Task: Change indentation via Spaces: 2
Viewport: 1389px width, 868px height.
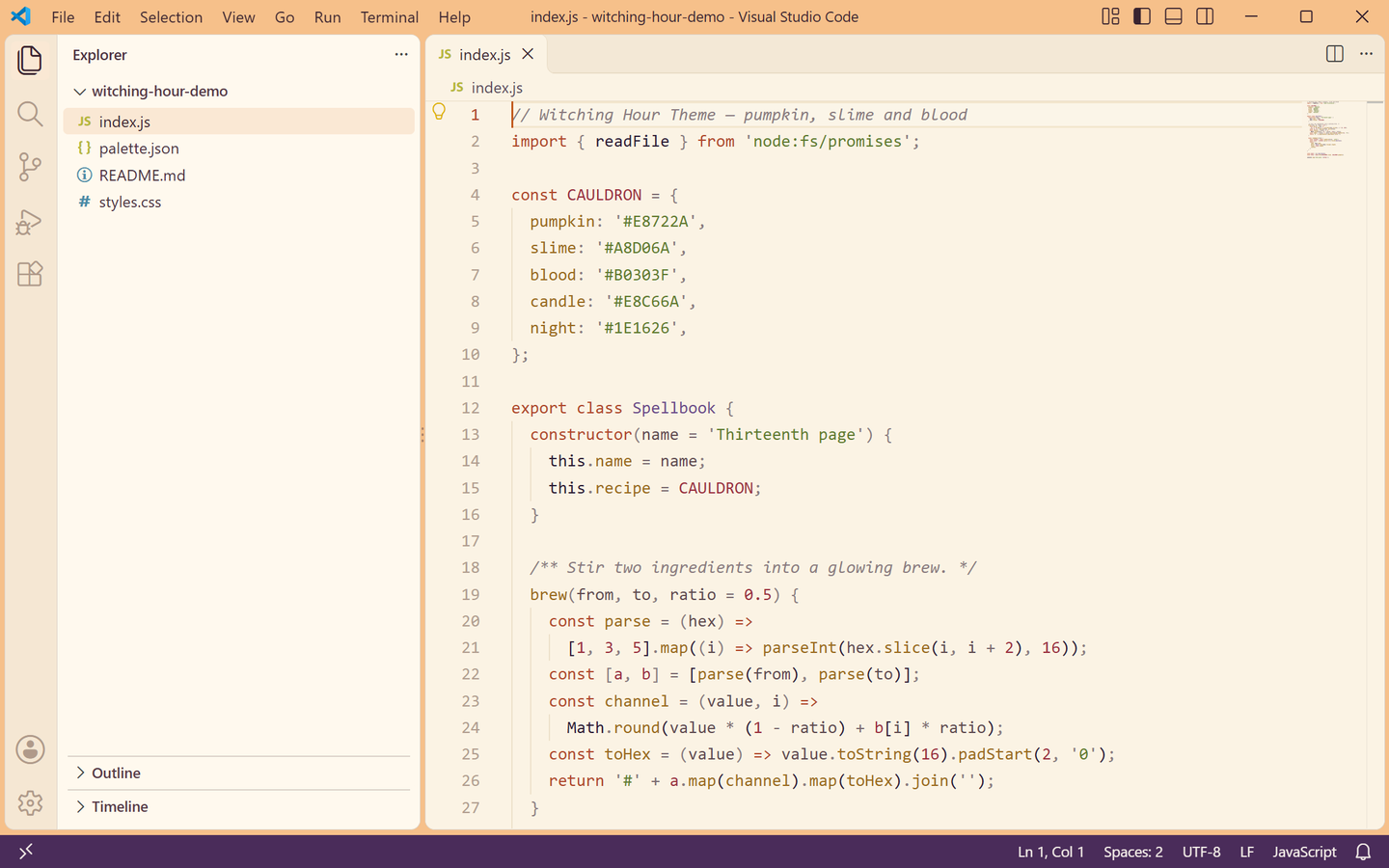Action: (x=1133, y=852)
